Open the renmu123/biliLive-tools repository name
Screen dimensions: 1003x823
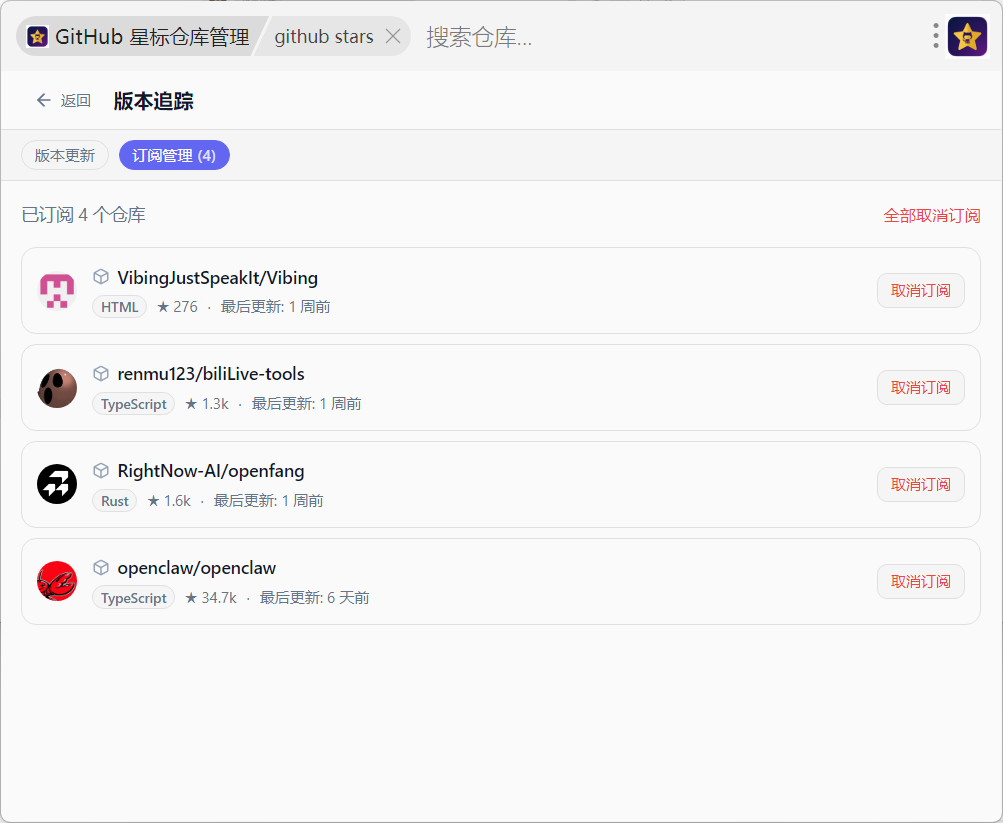tap(211, 374)
